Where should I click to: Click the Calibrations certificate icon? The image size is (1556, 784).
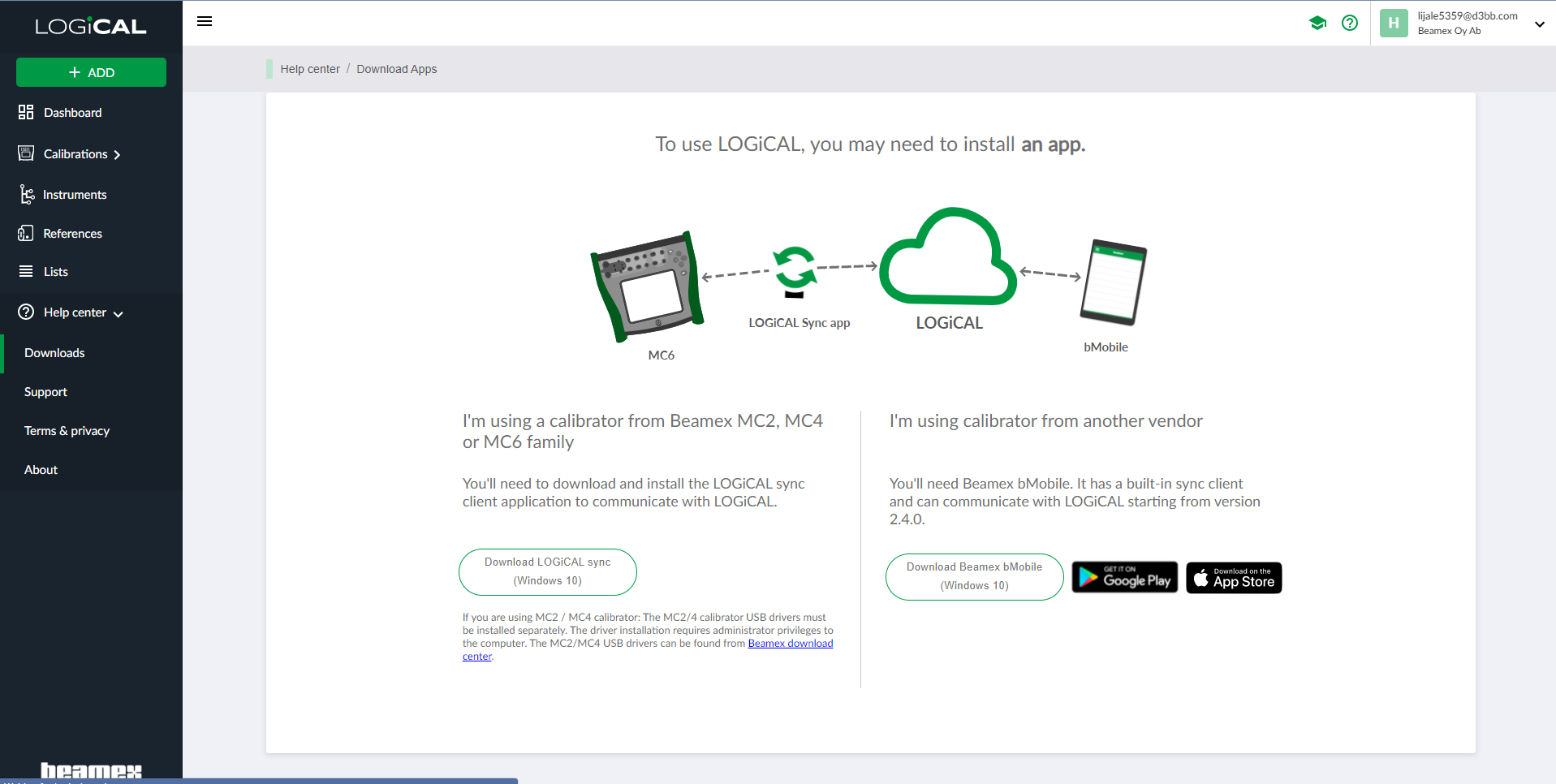(x=26, y=153)
